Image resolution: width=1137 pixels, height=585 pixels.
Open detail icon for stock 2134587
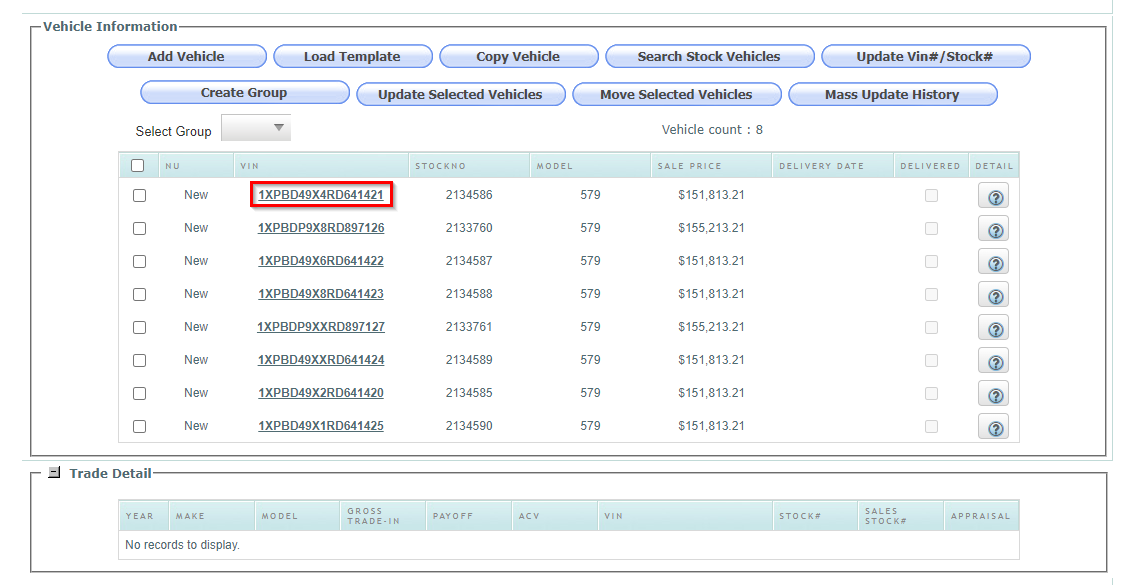[993, 262]
